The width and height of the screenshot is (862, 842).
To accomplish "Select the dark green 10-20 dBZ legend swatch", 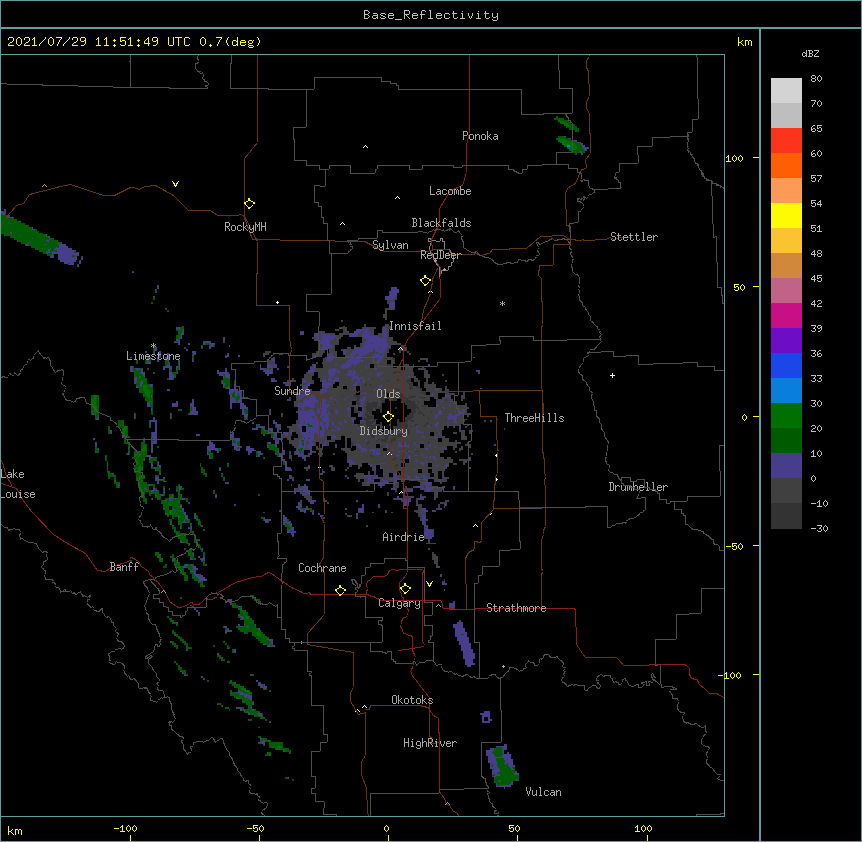I will [786, 440].
